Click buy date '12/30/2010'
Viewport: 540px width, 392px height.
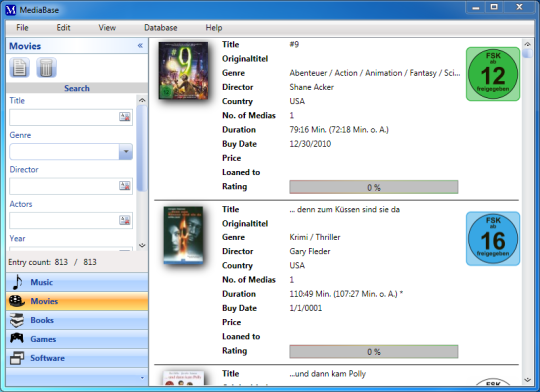[x=310, y=144]
